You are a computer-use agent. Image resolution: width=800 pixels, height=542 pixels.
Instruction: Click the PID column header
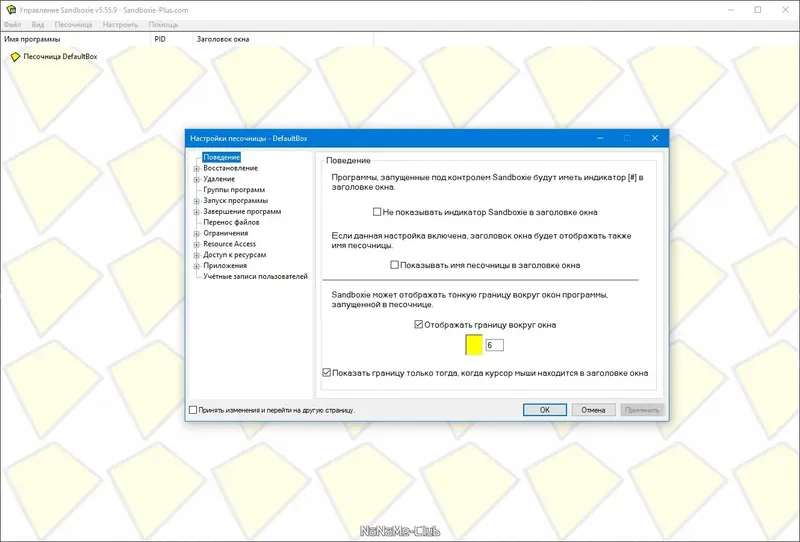tap(171, 39)
